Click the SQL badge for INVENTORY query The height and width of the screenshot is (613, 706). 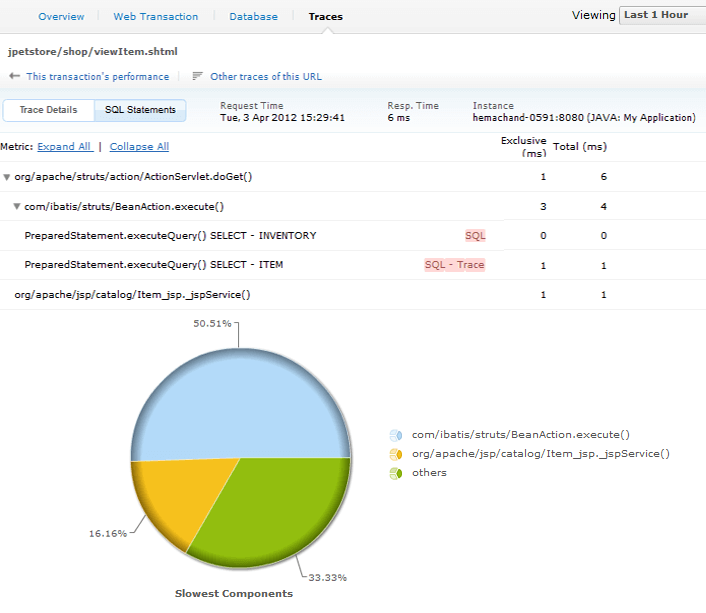click(x=475, y=236)
